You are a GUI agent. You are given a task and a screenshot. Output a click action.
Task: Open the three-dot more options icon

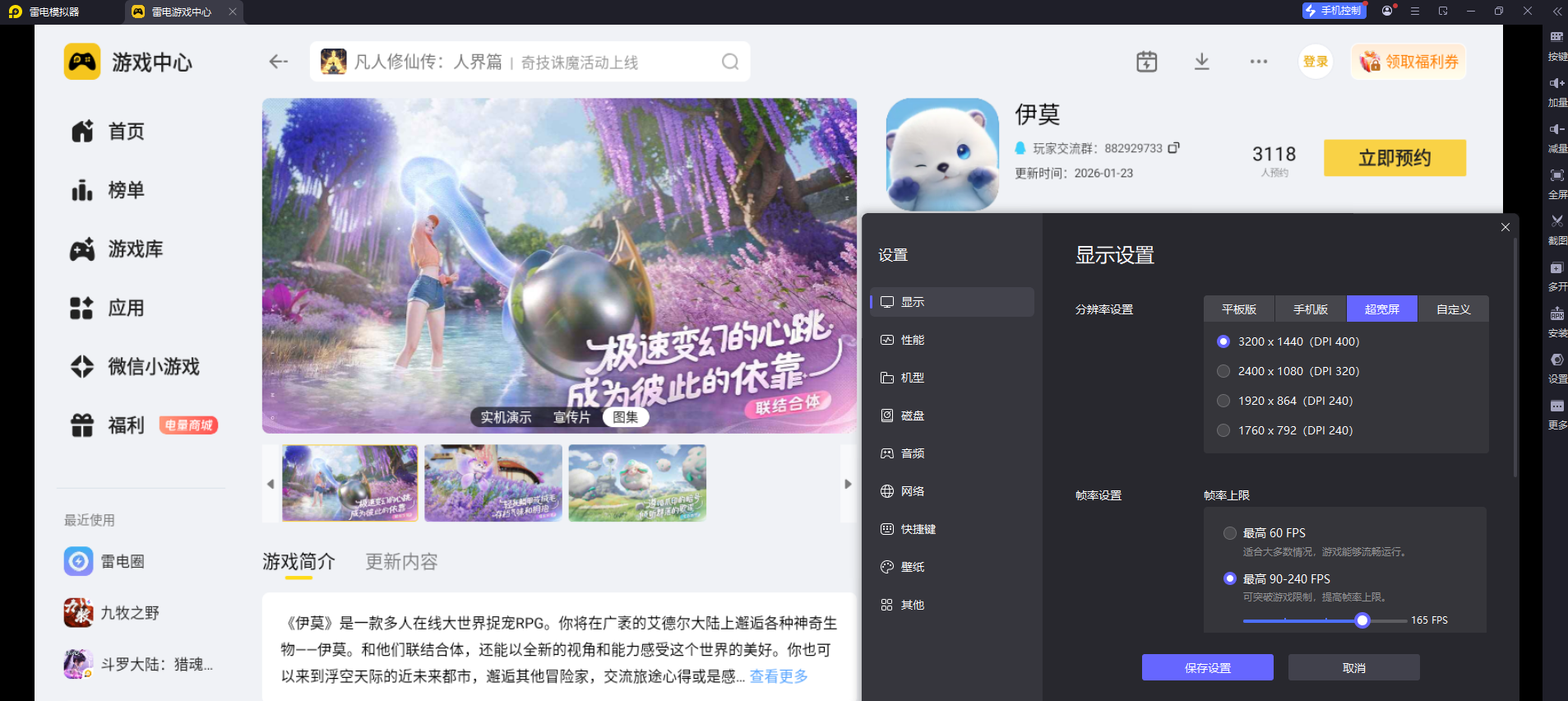point(1259,62)
